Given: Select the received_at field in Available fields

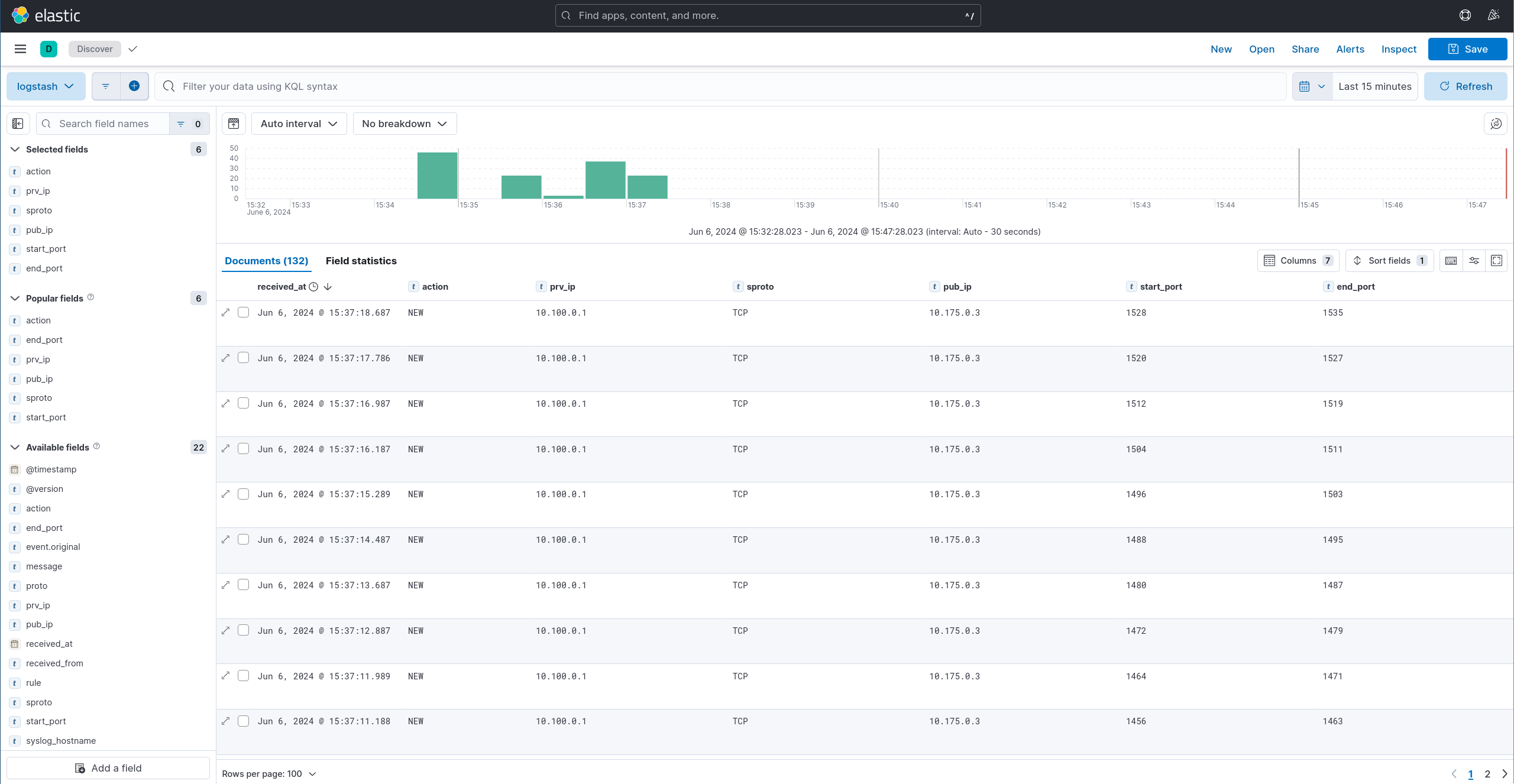Looking at the screenshot, I should coord(49,644).
